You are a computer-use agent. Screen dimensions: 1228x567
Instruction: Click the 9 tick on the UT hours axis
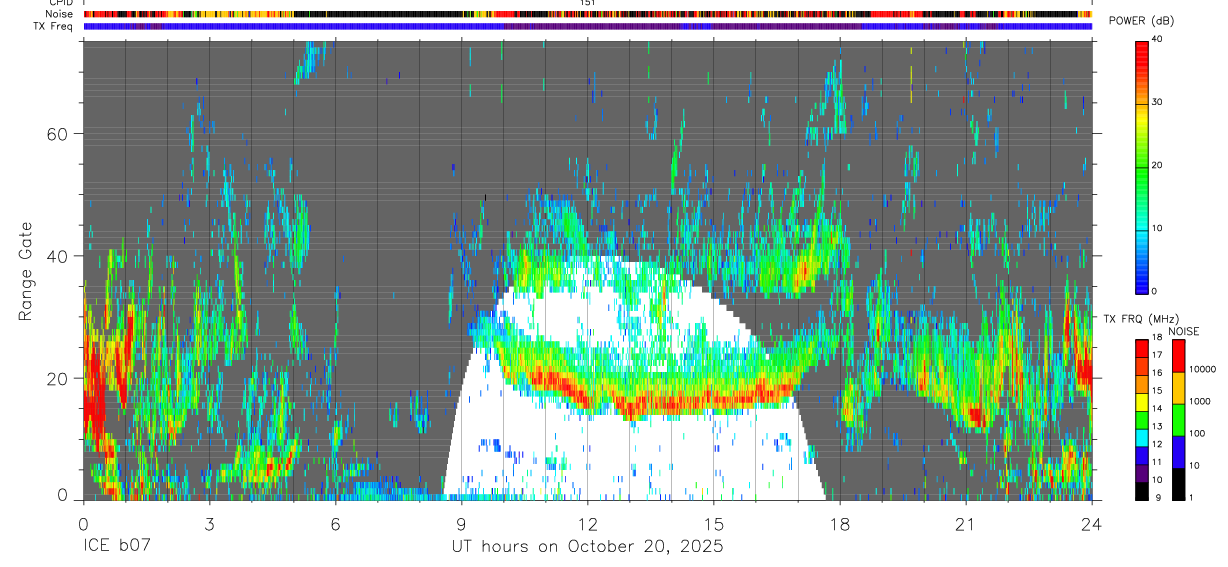[461, 523]
